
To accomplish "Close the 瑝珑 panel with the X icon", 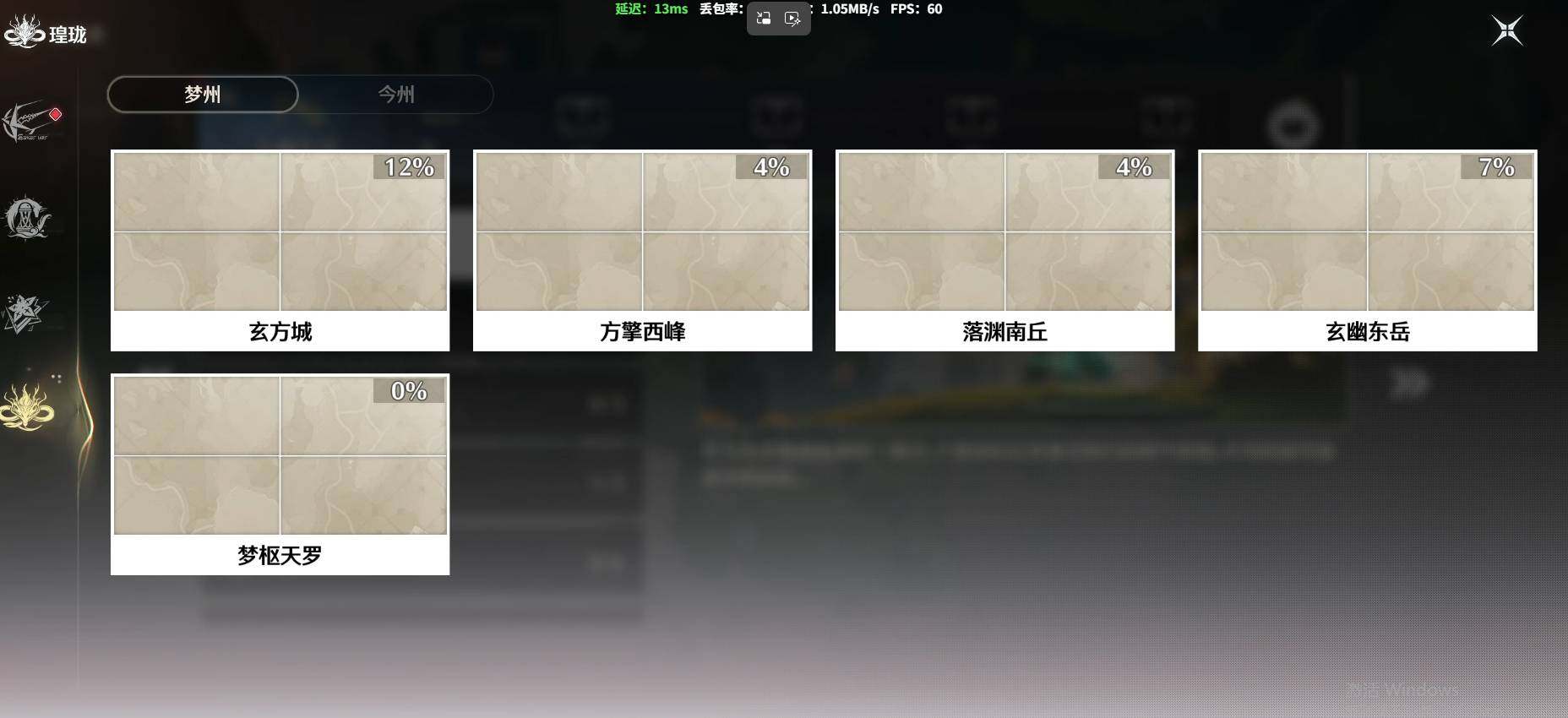I will (1507, 31).
